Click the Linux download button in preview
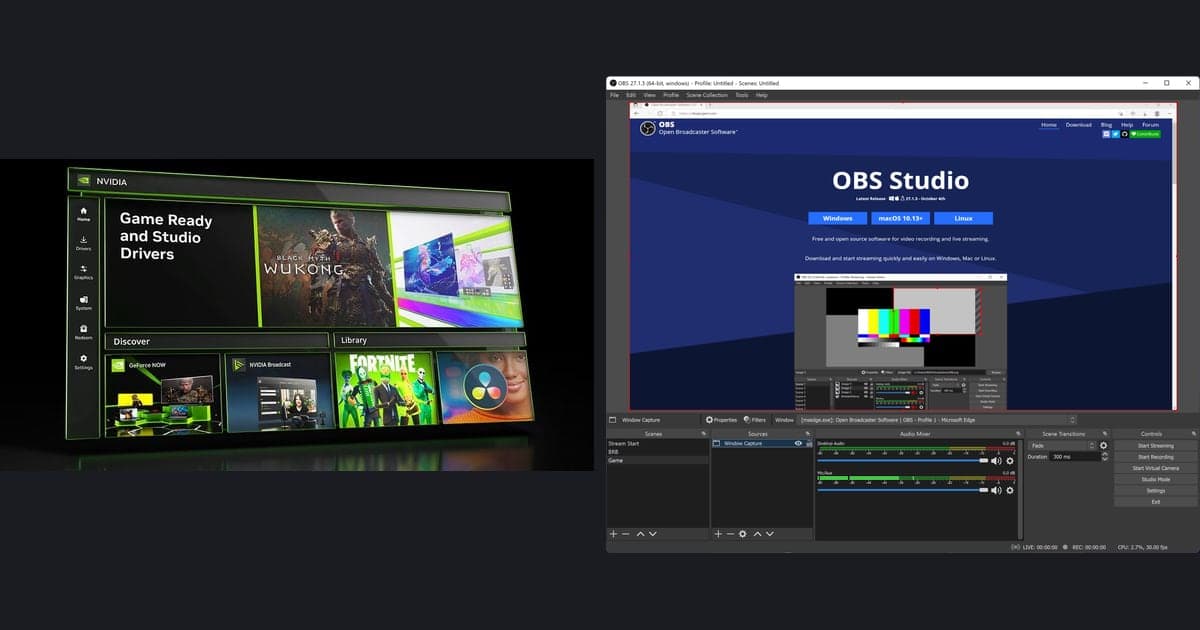This screenshot has width=1200, height=630. [964, 218]
